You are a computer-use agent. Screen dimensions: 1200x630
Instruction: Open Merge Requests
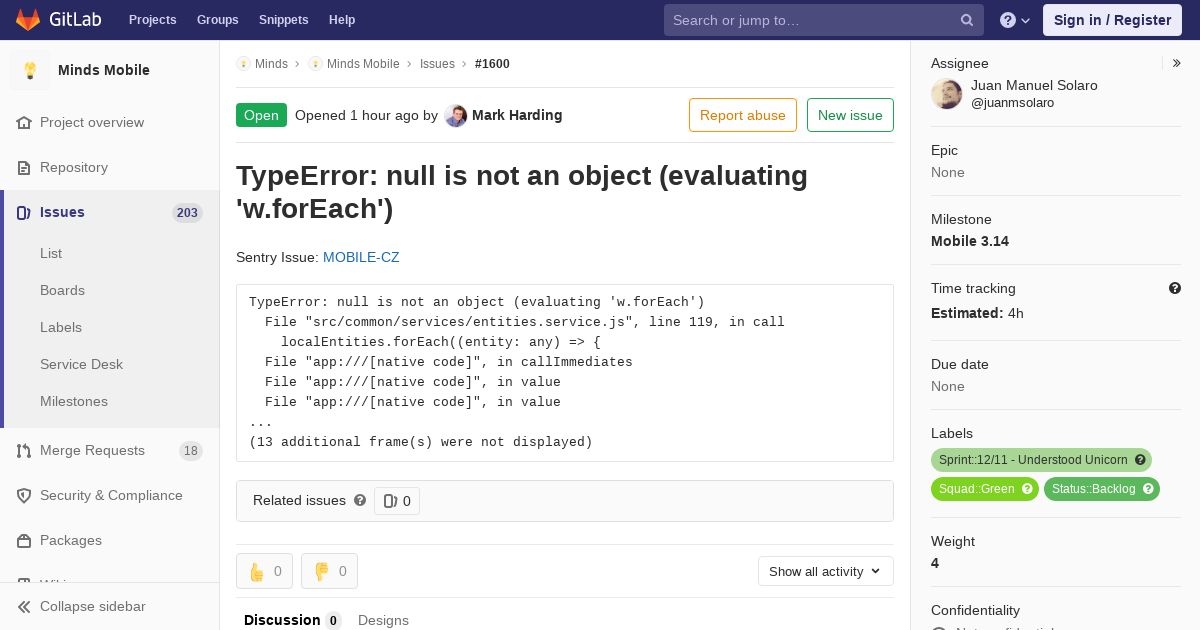click(92, 450)
